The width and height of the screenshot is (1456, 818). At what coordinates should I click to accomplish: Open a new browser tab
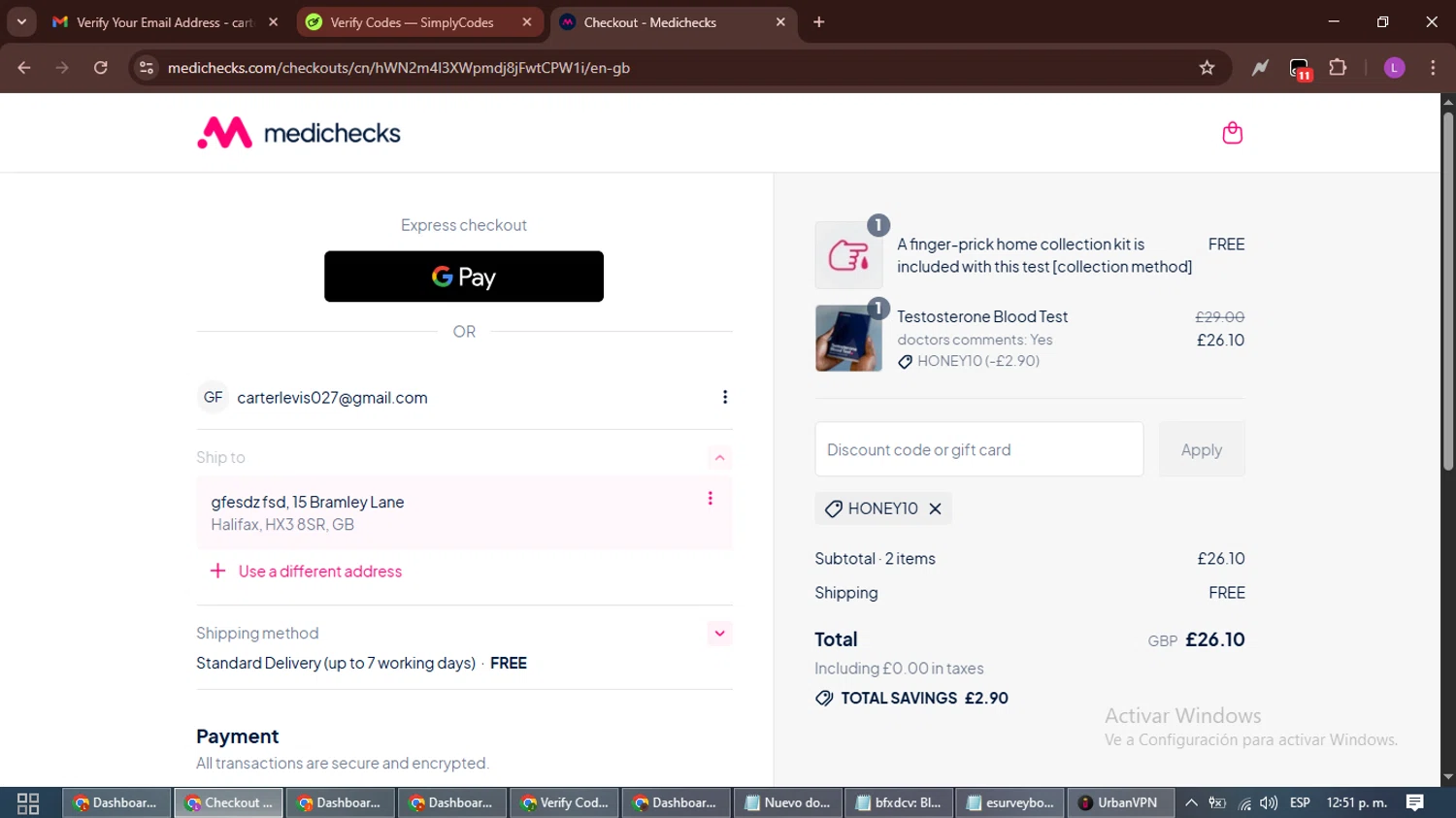(x=819, y=22)
